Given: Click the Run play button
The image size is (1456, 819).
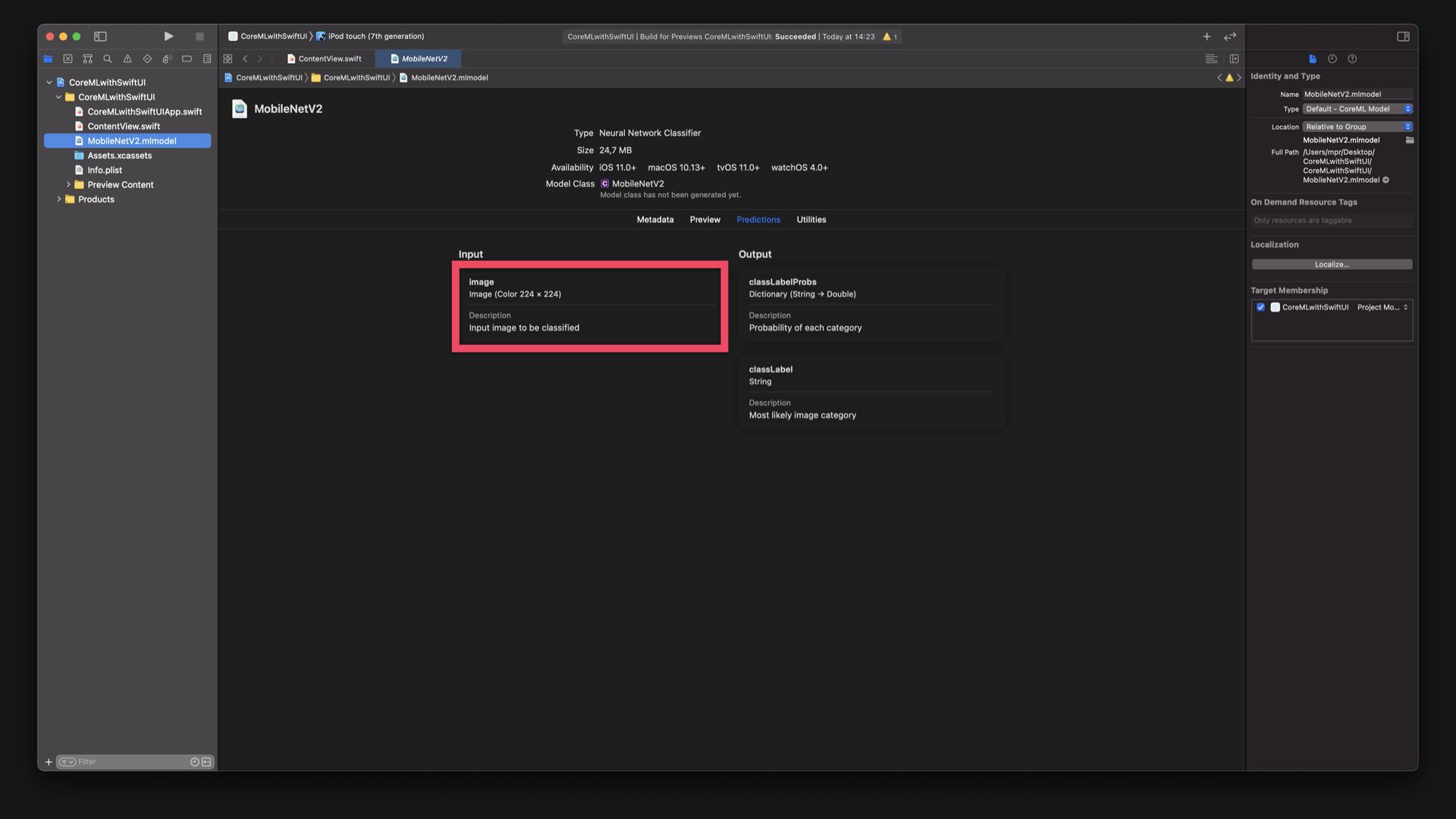Looking at the screenshot, I should 168,36.
